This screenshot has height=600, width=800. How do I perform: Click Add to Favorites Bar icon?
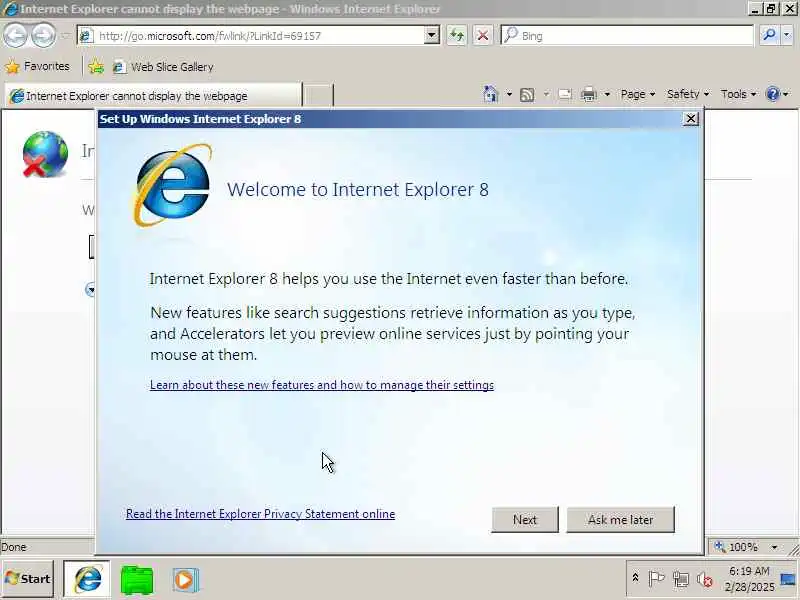pyautogui.click(x=95, y=67)
